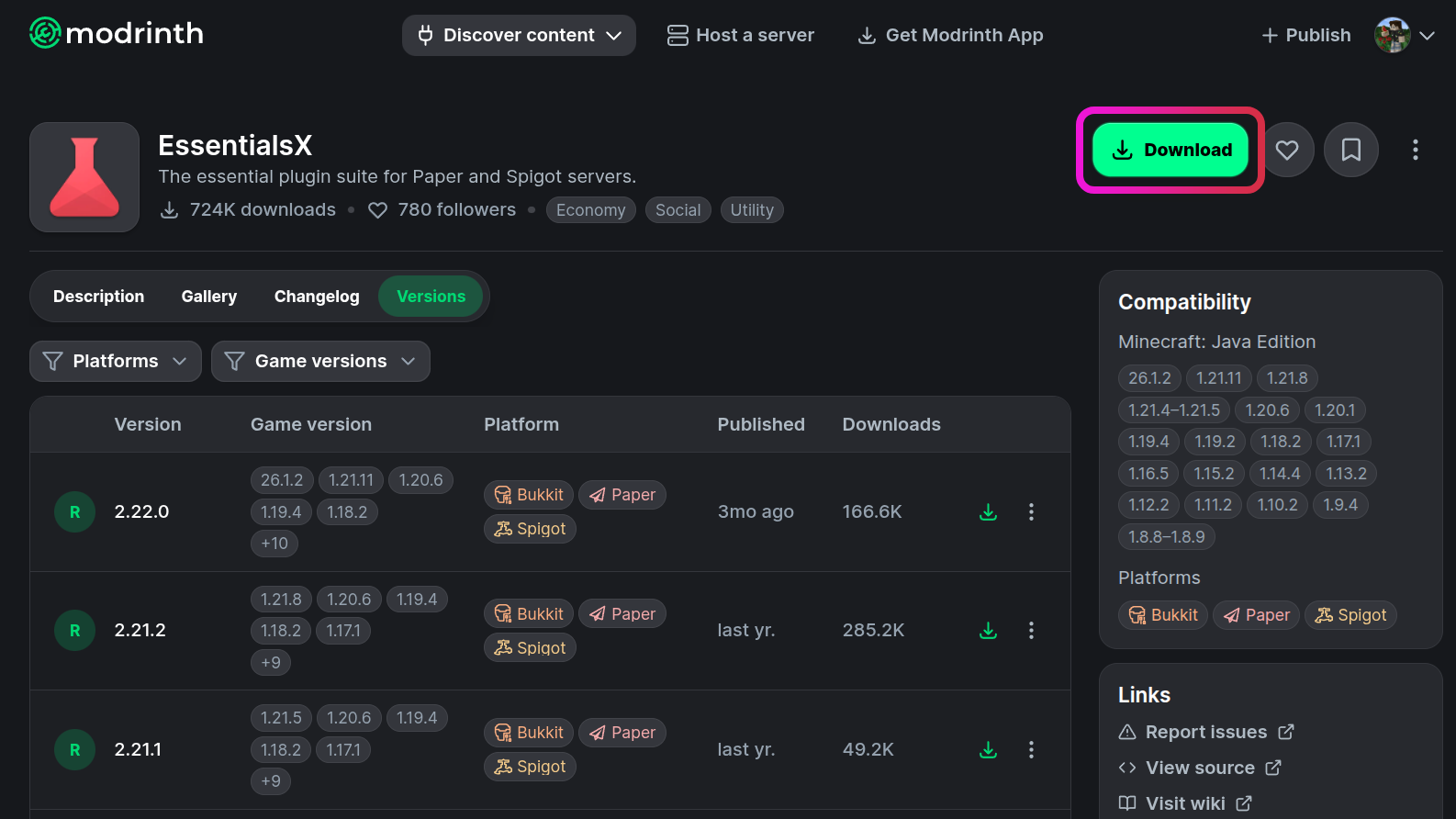Expand the Discover content dropdown
This screenshot has width=1456, height=819.
[x=519, y=35]
